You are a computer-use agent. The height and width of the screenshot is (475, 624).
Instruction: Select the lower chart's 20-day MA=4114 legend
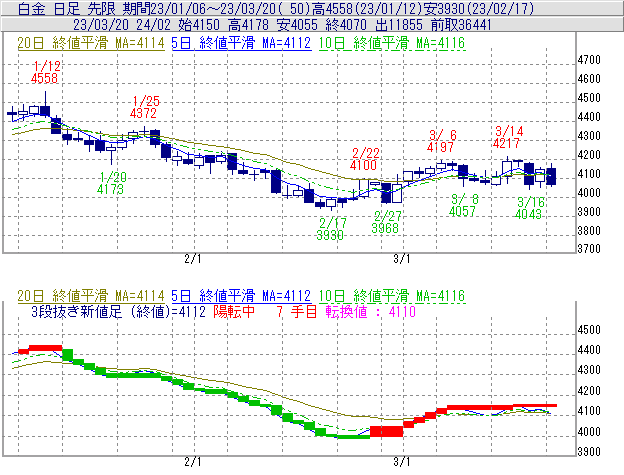[91, 296]
